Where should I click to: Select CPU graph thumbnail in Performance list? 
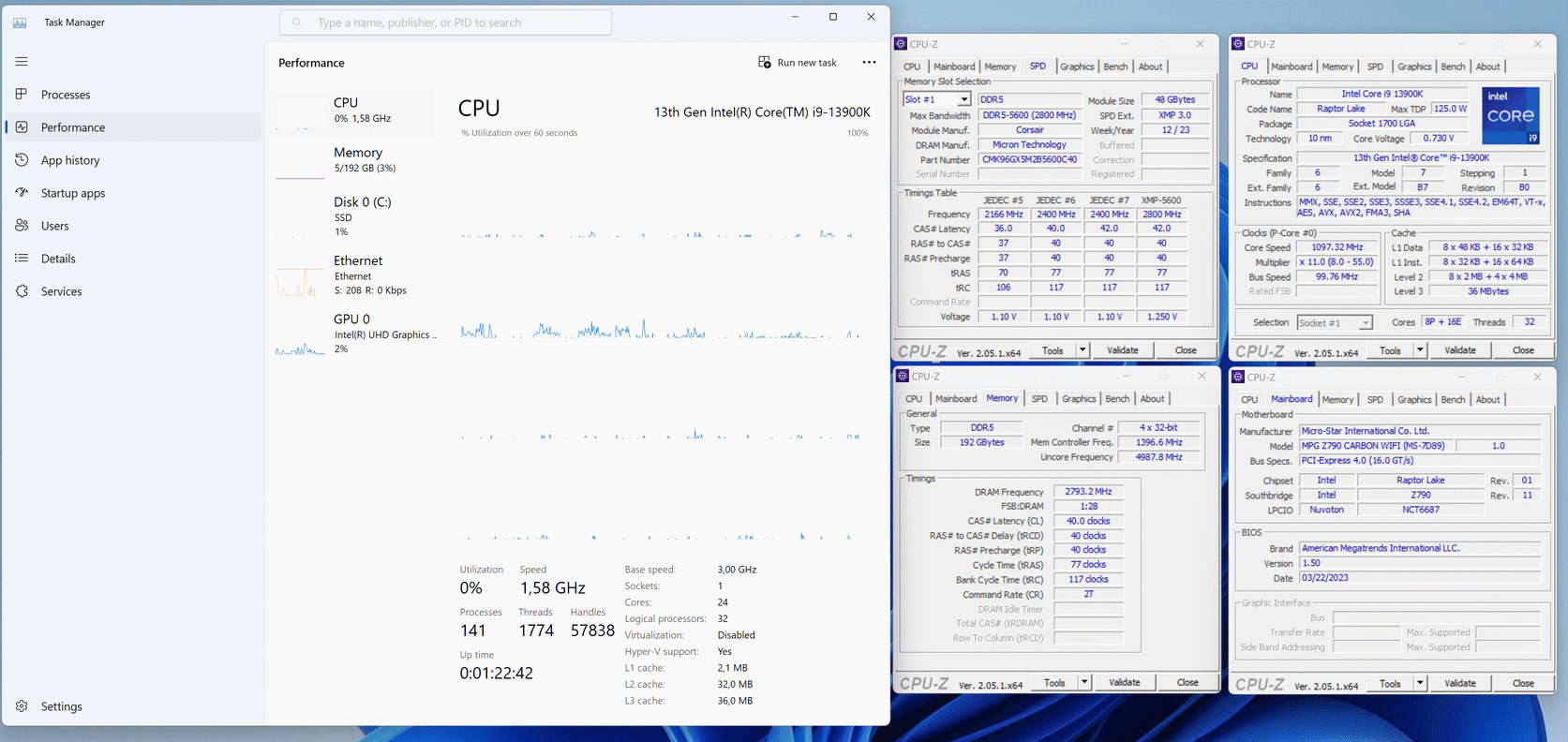pos(300,111)
